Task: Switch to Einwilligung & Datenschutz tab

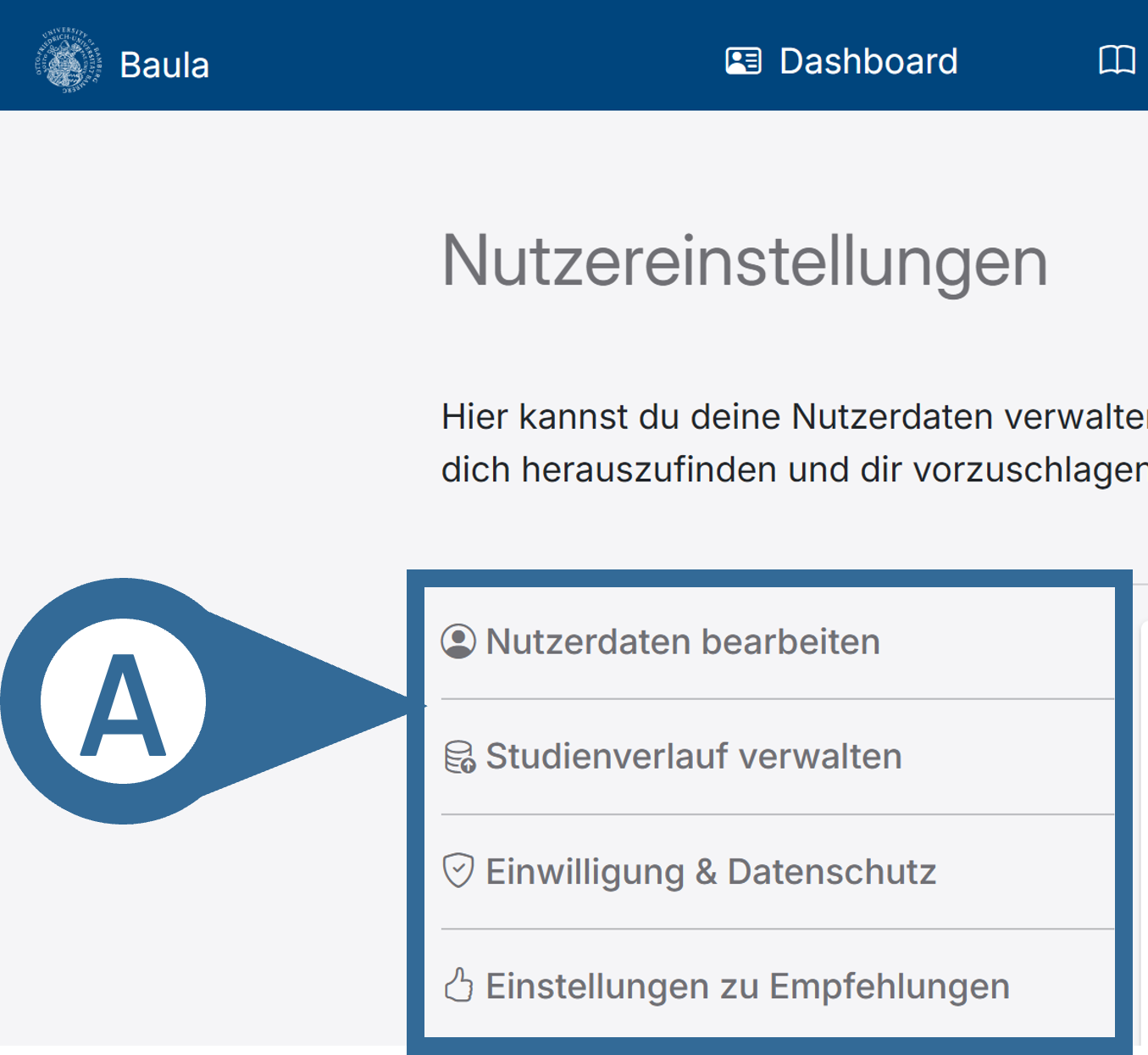Action: click(778, 872)
